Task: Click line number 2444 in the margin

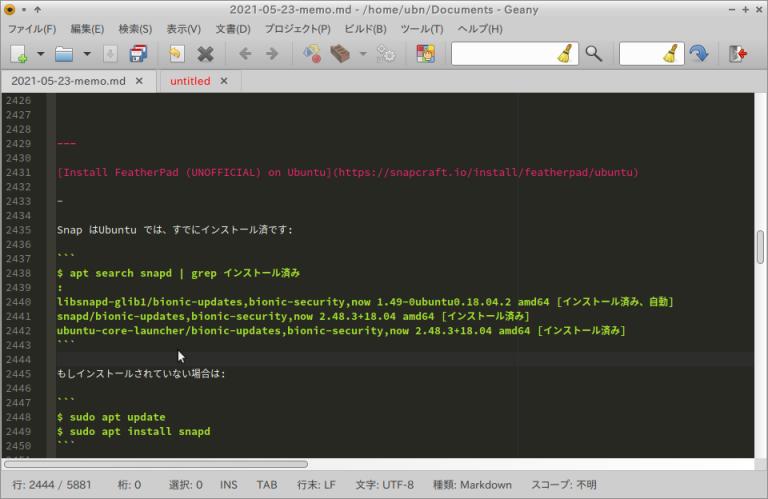Action: [x=19, y=359]
